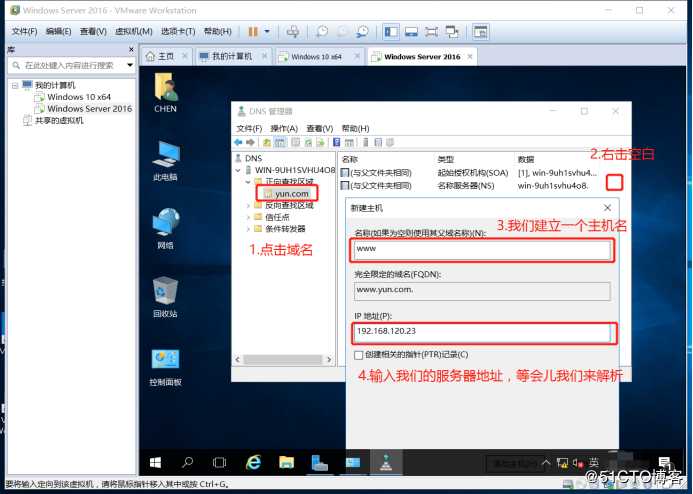The image size is (693, 494).
Task: Click the unity mode toolbar icon
Action: (x=452, y=32)
